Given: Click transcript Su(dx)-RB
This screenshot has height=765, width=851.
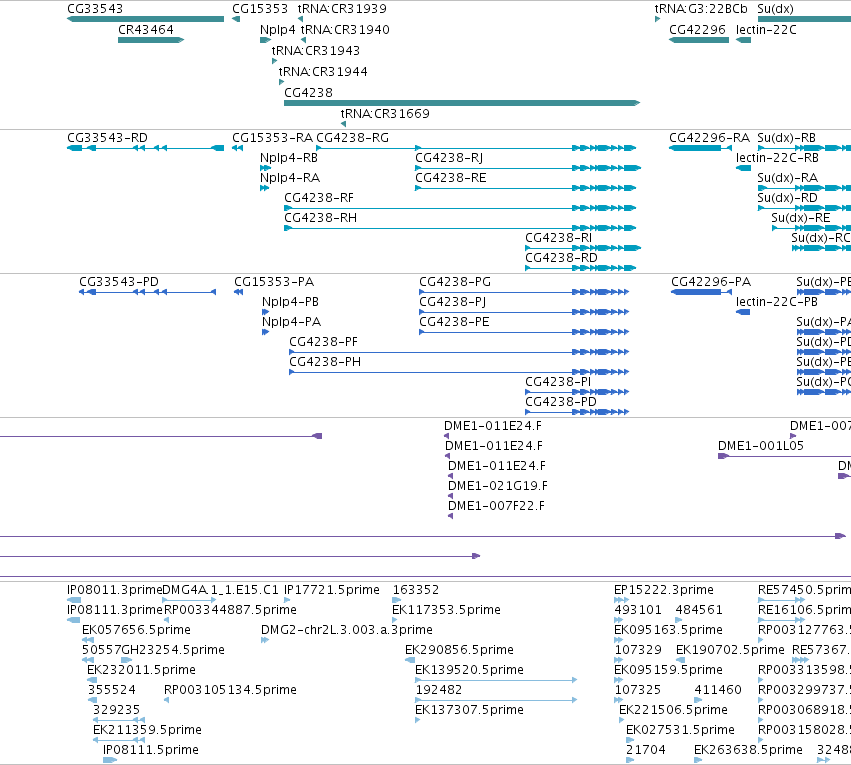Looking at the screenshot, I should pos(804,148).
